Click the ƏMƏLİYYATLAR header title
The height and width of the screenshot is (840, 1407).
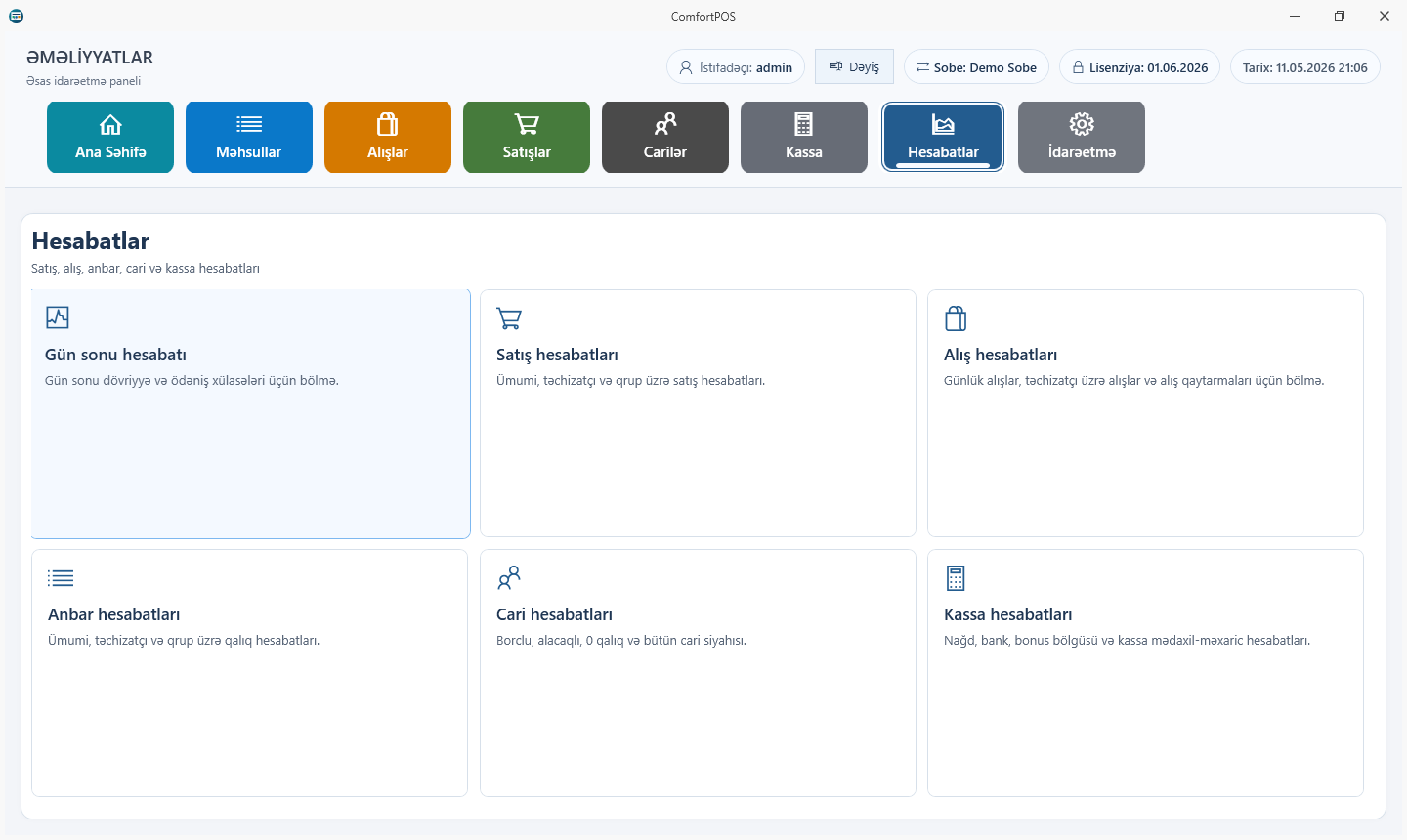[x=90, y=58]
